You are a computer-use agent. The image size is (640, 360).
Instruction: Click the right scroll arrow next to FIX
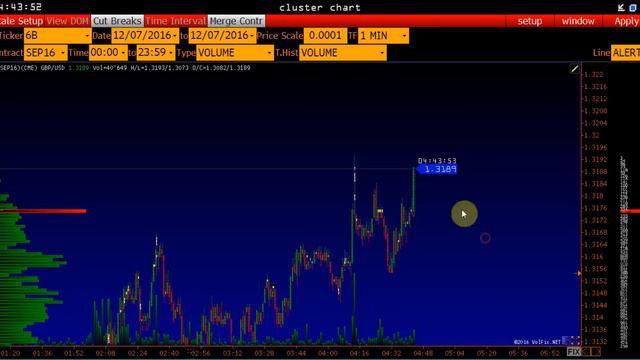point(596,351)
